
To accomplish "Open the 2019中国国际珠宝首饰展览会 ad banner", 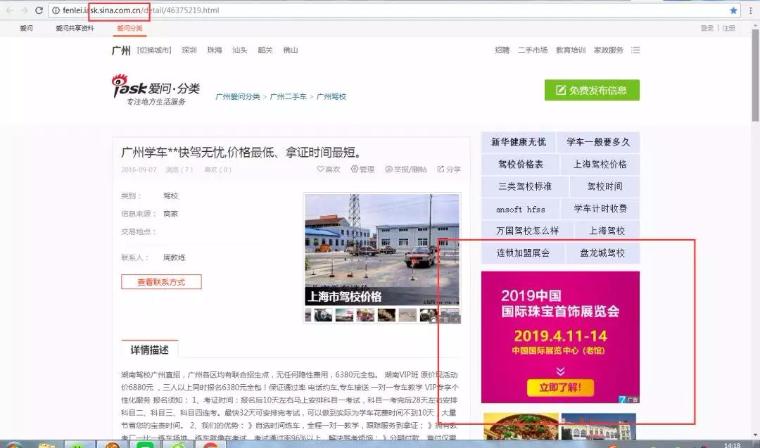I will (560, 337).
